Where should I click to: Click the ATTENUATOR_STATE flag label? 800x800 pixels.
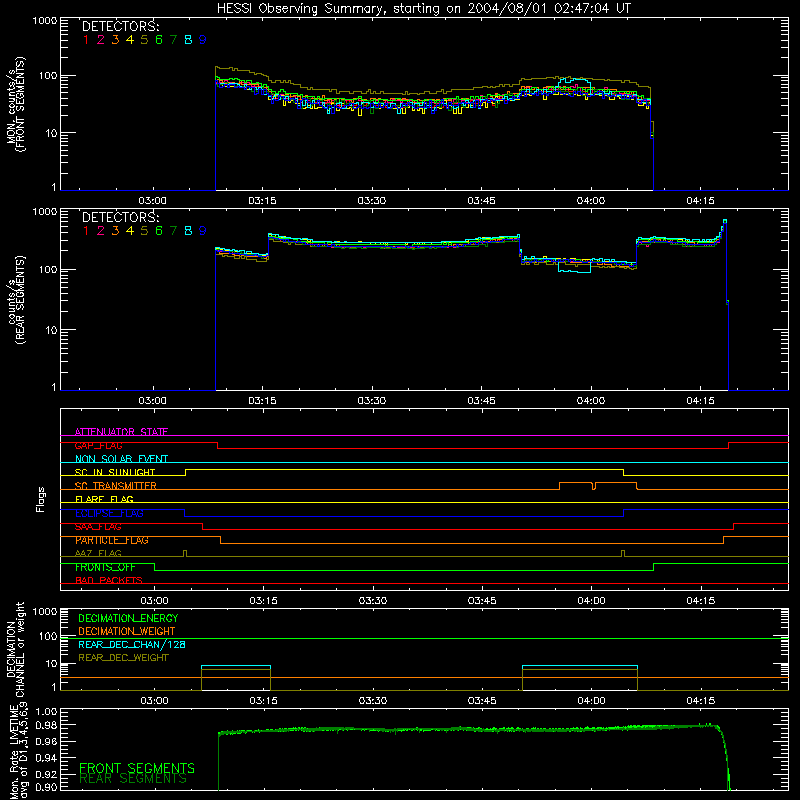coord(121,432)
